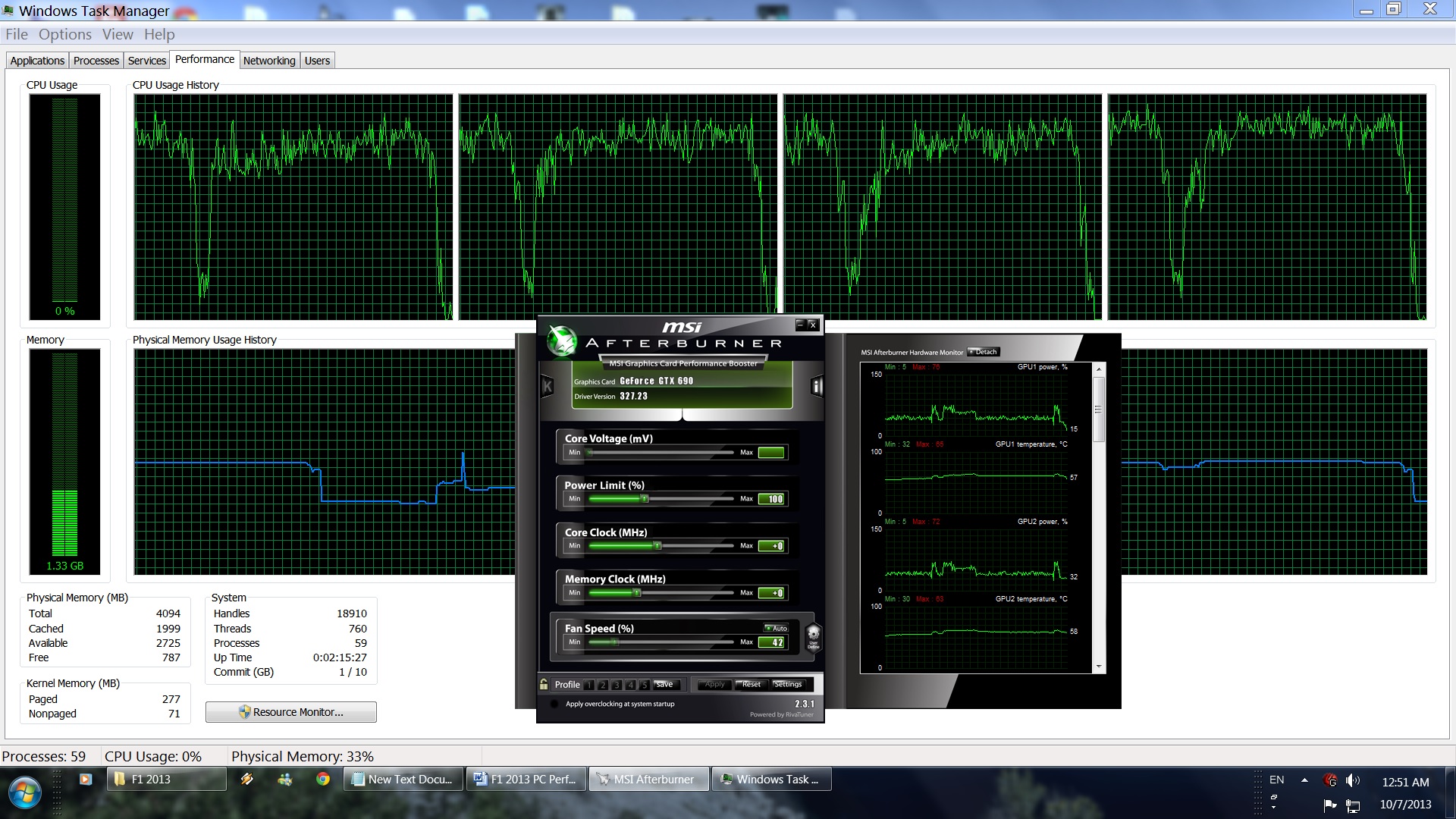This screenshot has width=1456, height=819.
Task: Open the info 'i' side panel
Action: click(x=817, y=387)
